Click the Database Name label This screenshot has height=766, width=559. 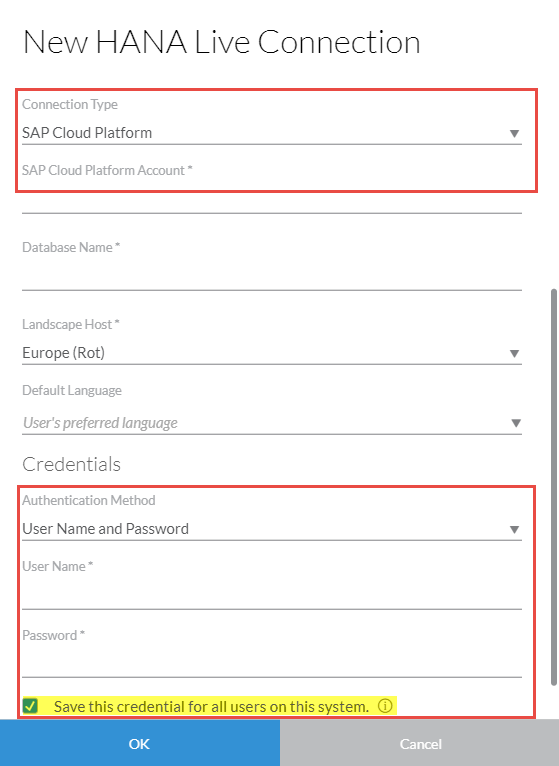[x=71, y=247]
